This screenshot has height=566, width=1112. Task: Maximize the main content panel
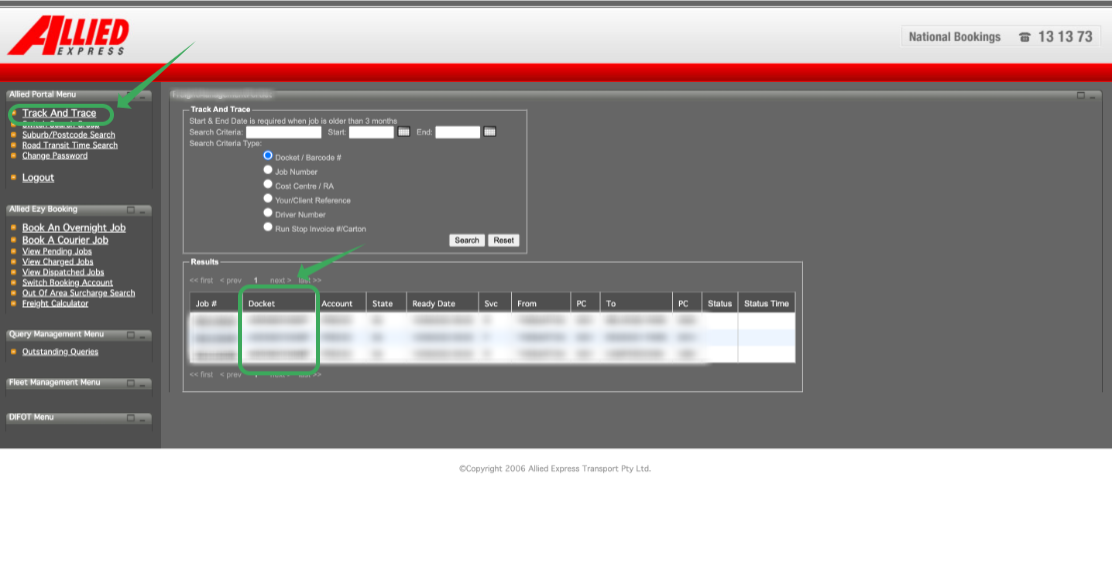click(x=1081, y=95)
